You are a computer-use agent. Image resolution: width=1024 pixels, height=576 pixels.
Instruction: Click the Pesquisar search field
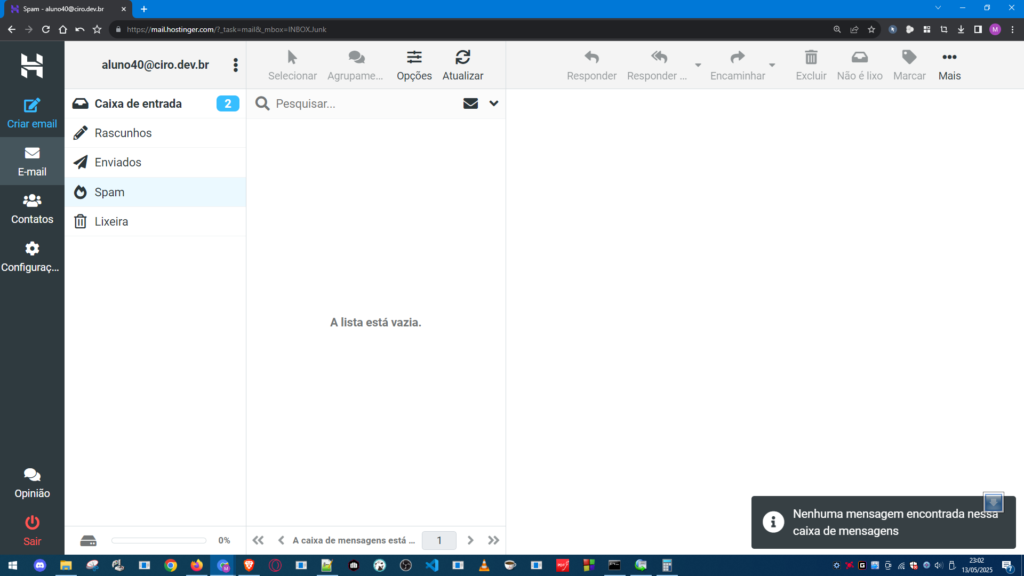[x=360, y=103]
